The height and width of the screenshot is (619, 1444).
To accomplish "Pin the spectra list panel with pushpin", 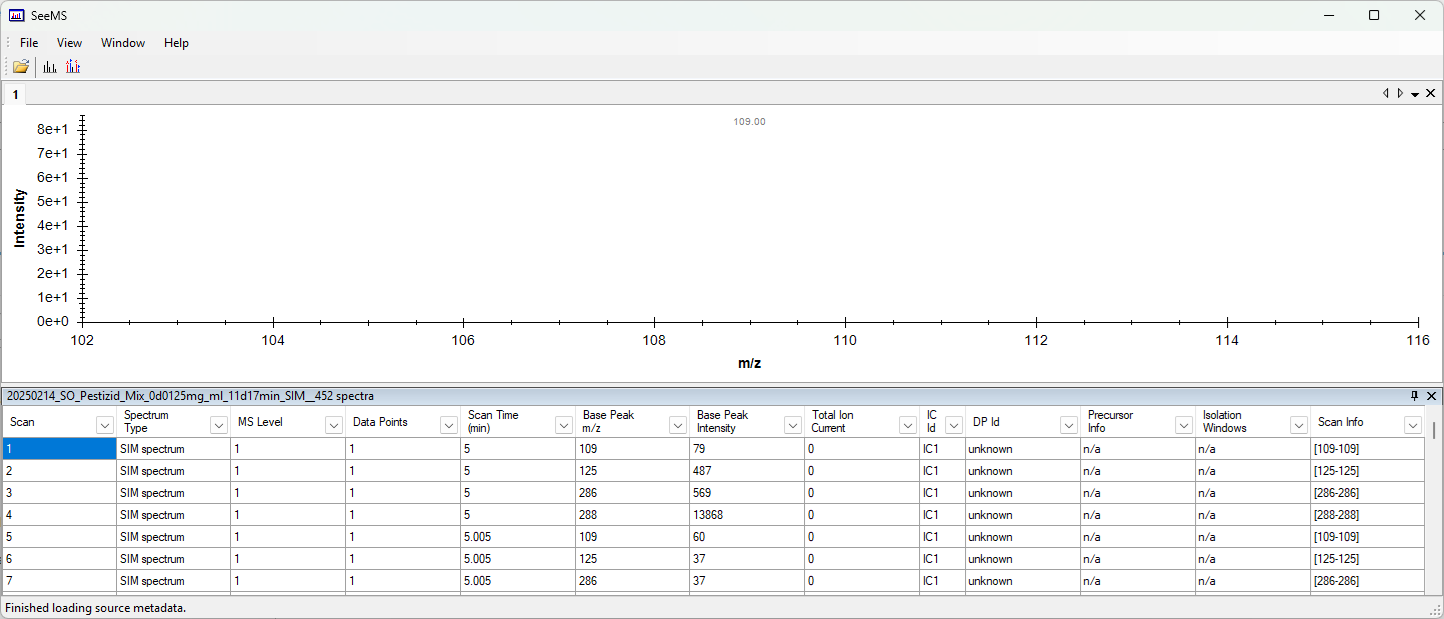I will click(1415, 396).
